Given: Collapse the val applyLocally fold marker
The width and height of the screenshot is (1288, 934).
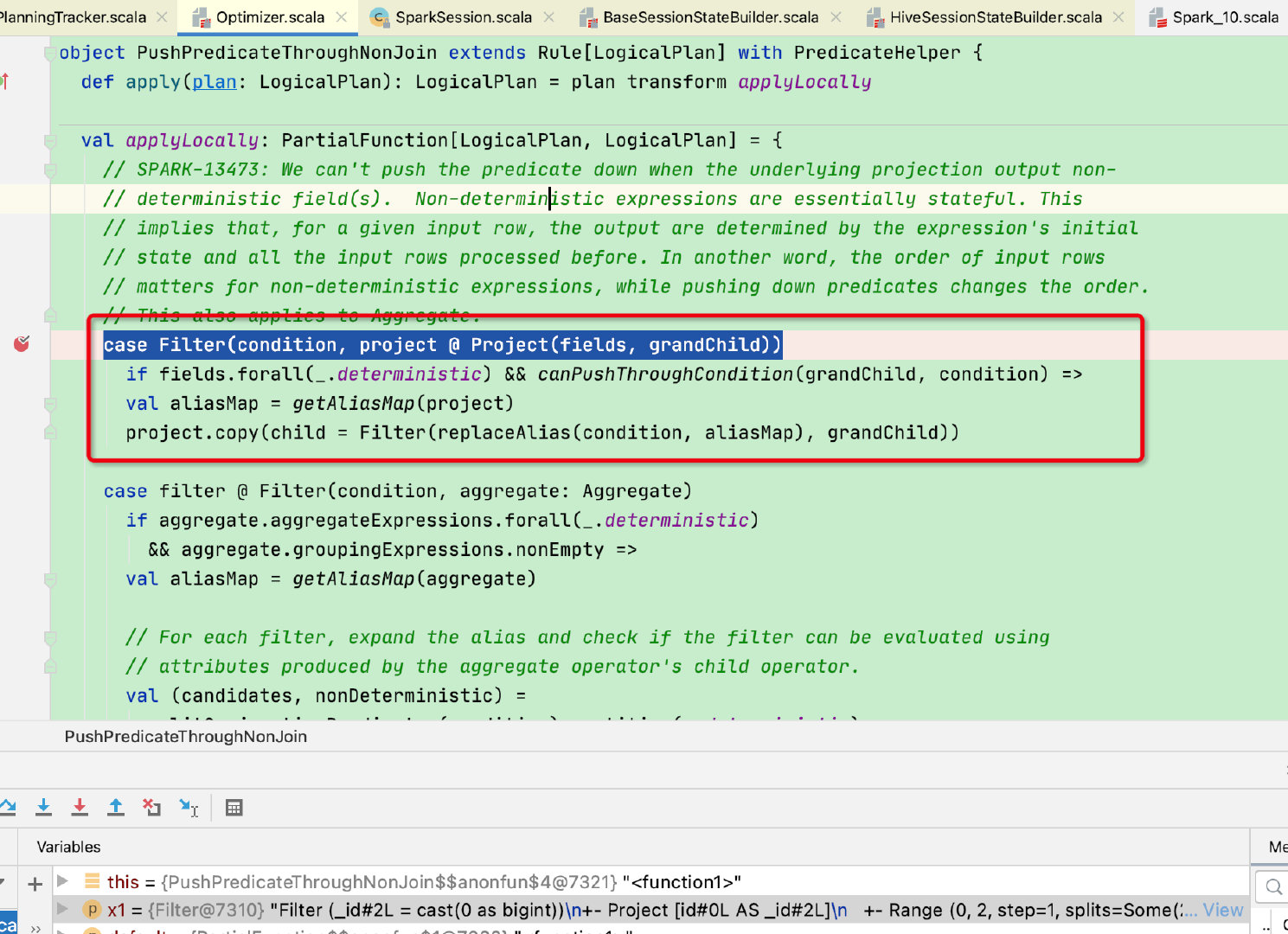Looking at the screenshot, I should tap(50, 140).
